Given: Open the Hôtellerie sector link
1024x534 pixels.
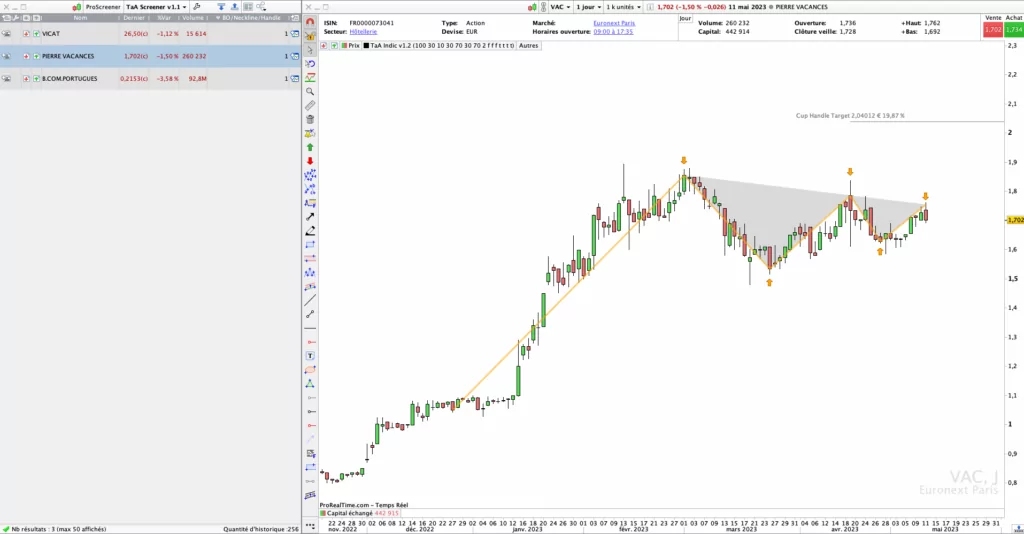Looking at the screenshot, I should tap(363, 31).
